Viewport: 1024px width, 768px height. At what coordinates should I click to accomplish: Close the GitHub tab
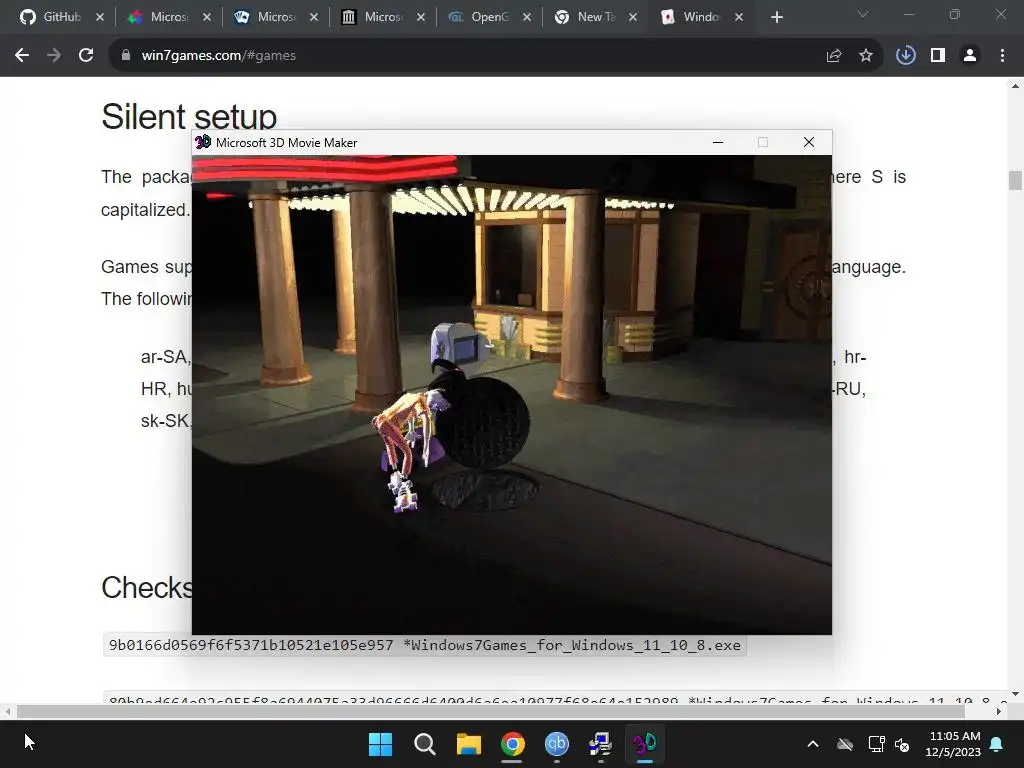(100, 17)
